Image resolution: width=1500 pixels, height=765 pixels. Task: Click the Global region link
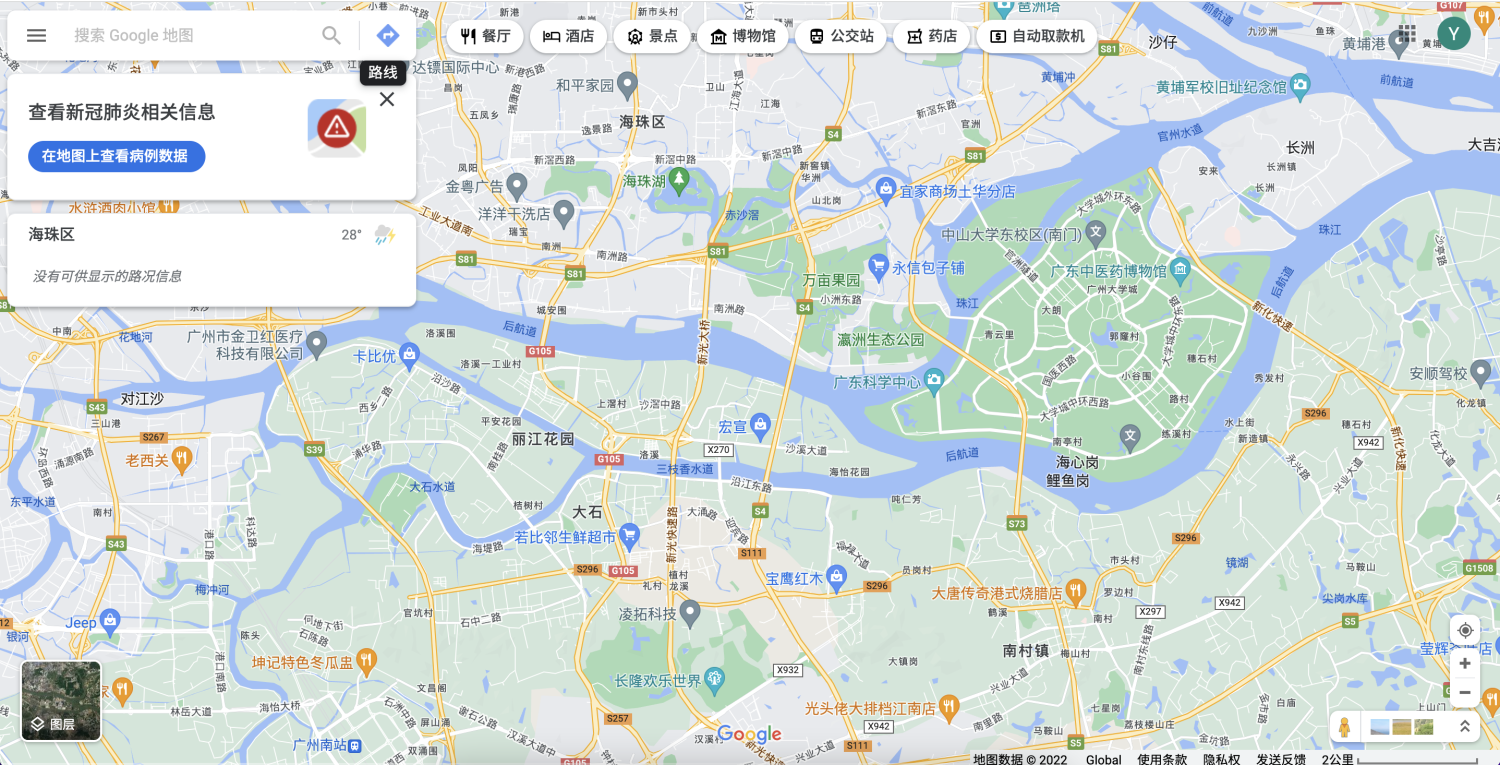pos(1104,759)
